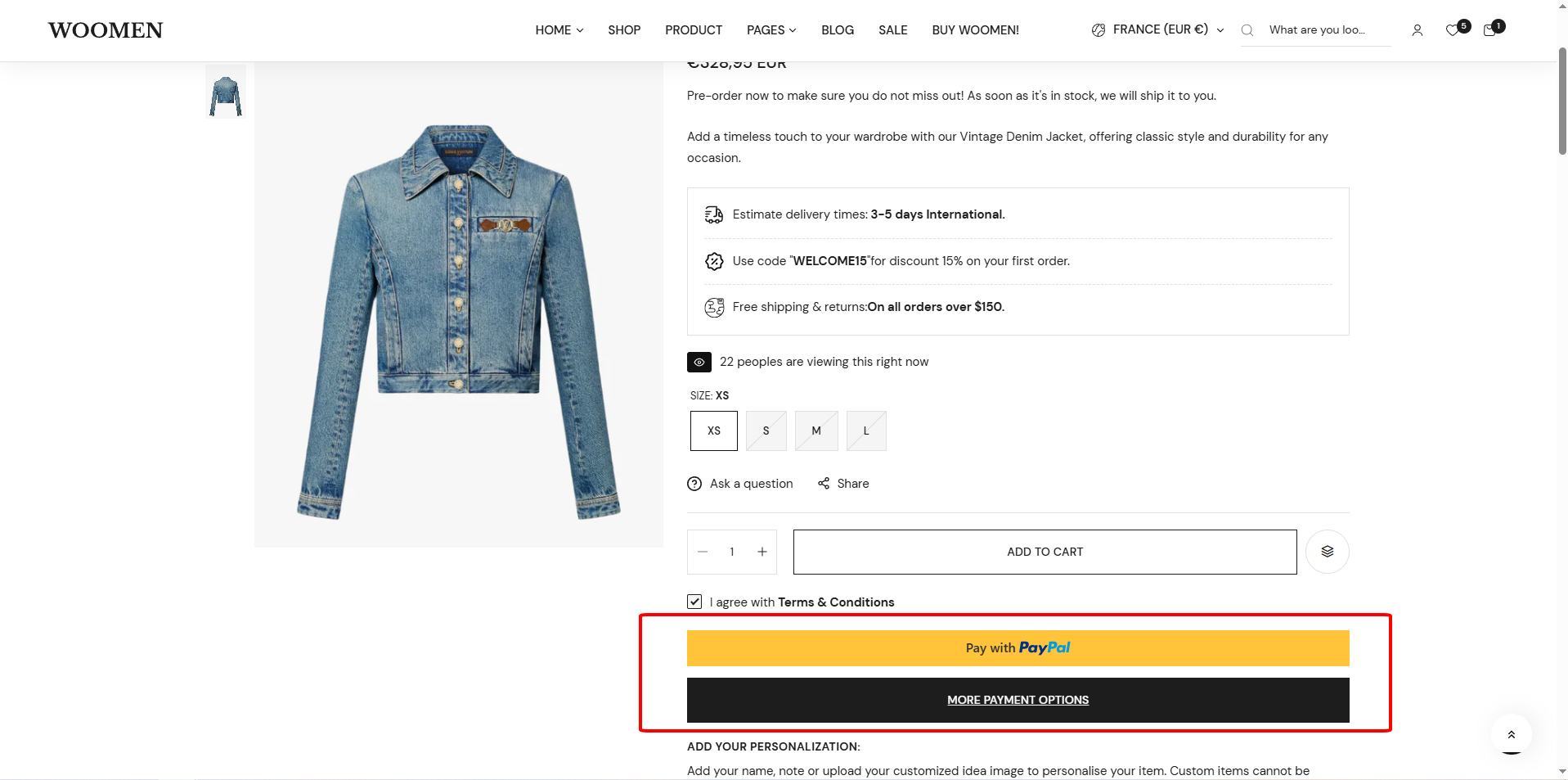Viewport: 1568px width, 780px height.
Task: Open the shopping cart icon
Action: point(1489,30)
